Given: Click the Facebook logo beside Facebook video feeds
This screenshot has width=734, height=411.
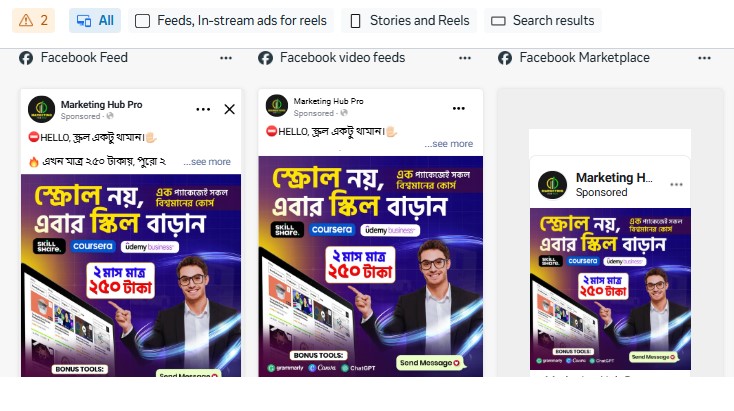Looking at the screenshot, I should tap(265, 58).
